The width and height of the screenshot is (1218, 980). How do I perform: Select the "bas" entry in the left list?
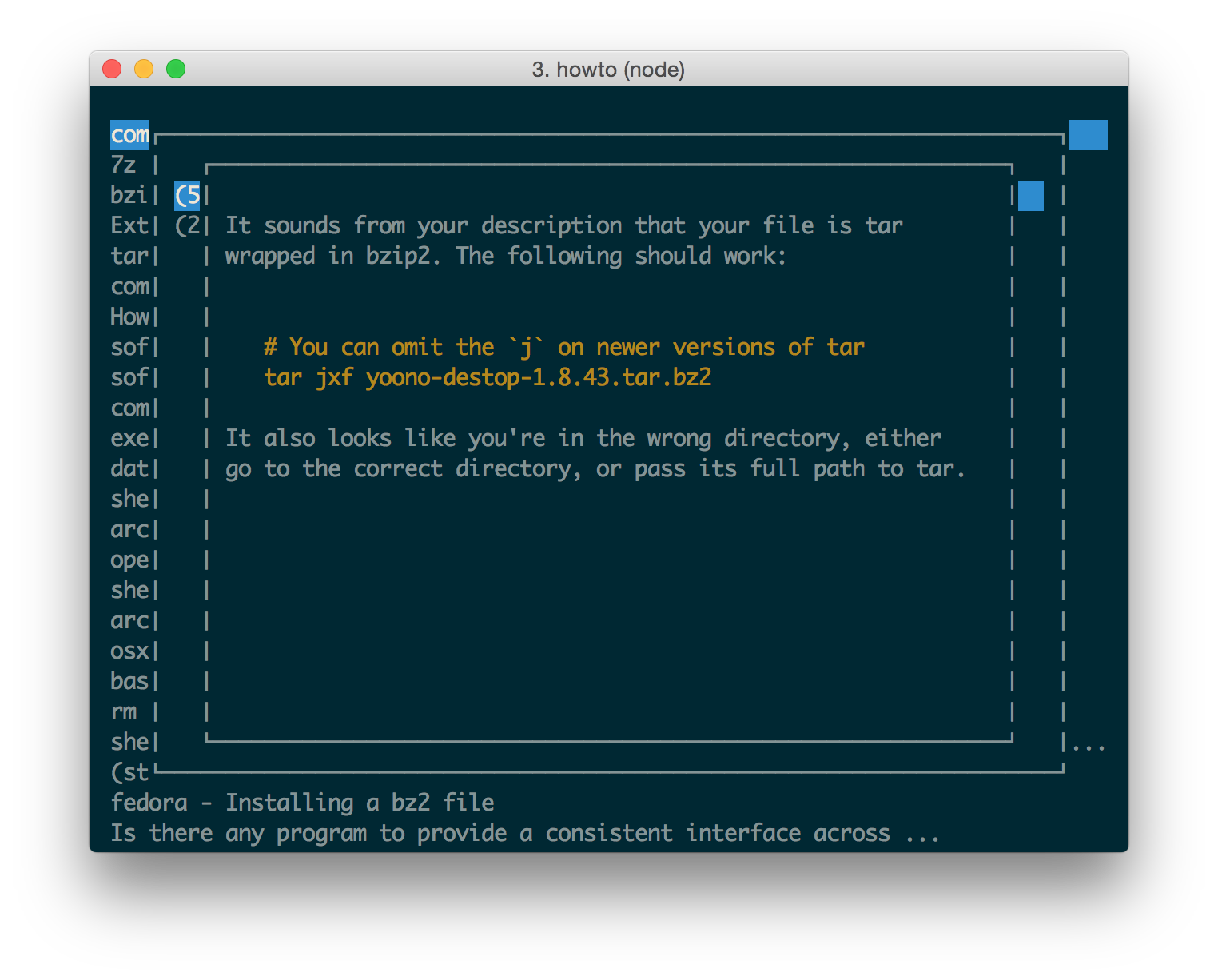click(129, 682)
